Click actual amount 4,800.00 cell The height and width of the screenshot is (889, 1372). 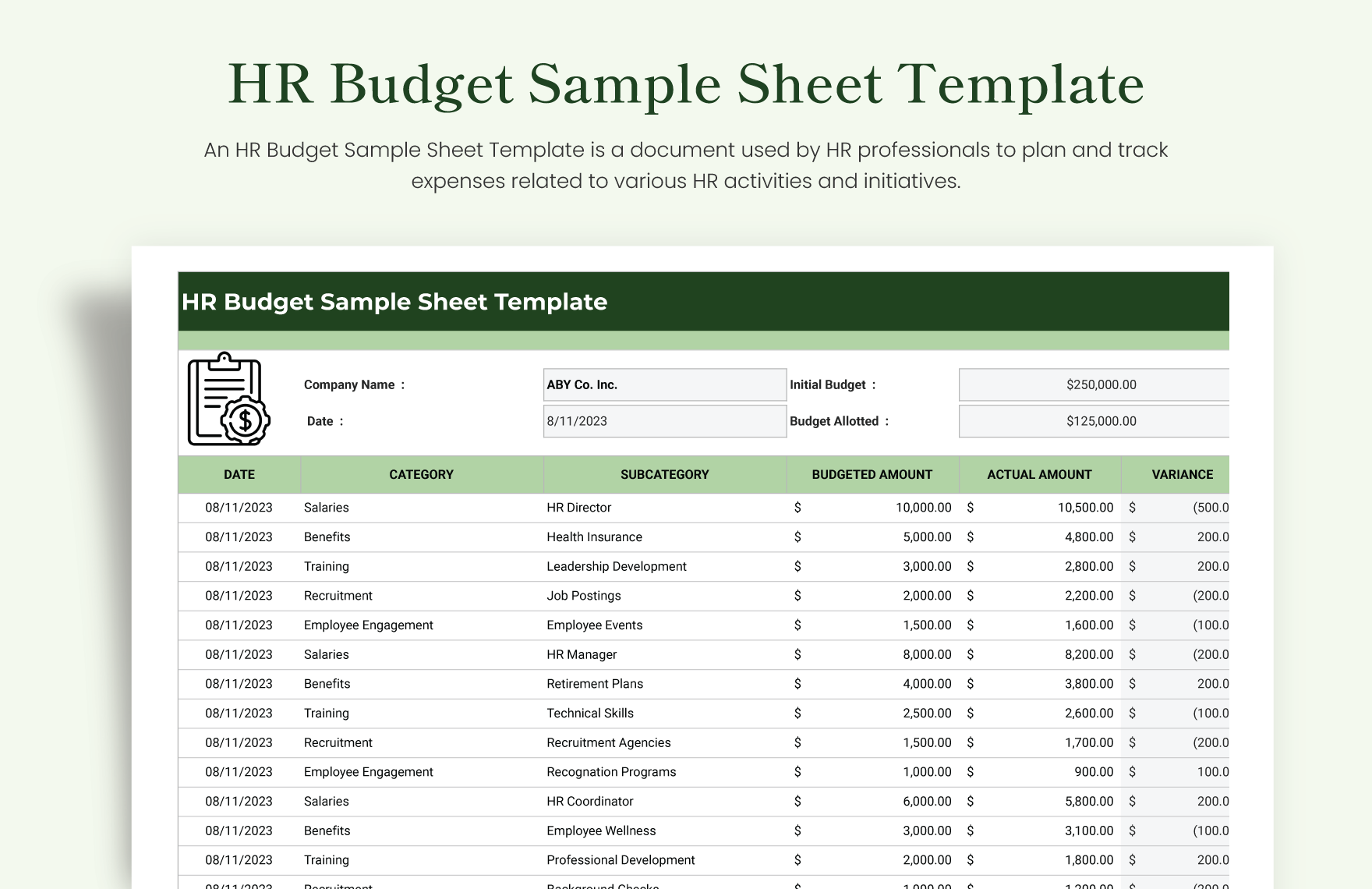(1040, 537)
